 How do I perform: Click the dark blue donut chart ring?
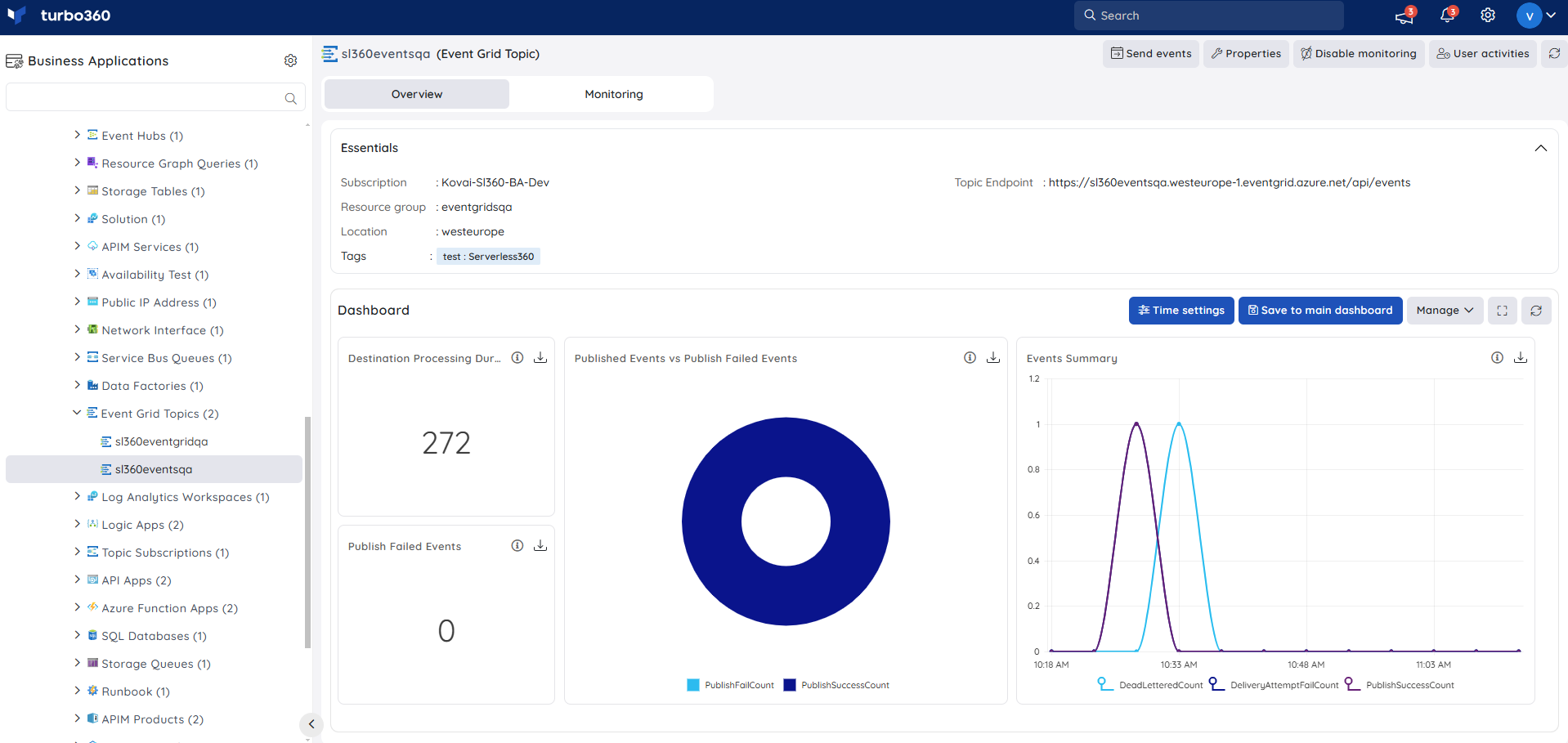pyautogui.click(x=711, y=521)
